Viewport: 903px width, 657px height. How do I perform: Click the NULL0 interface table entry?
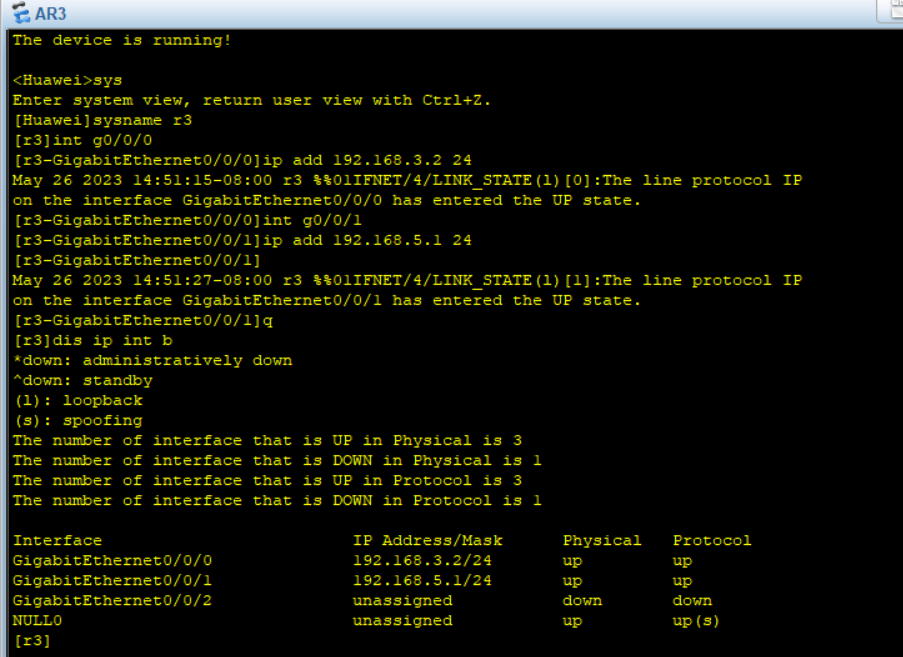(x=37, y=620)
